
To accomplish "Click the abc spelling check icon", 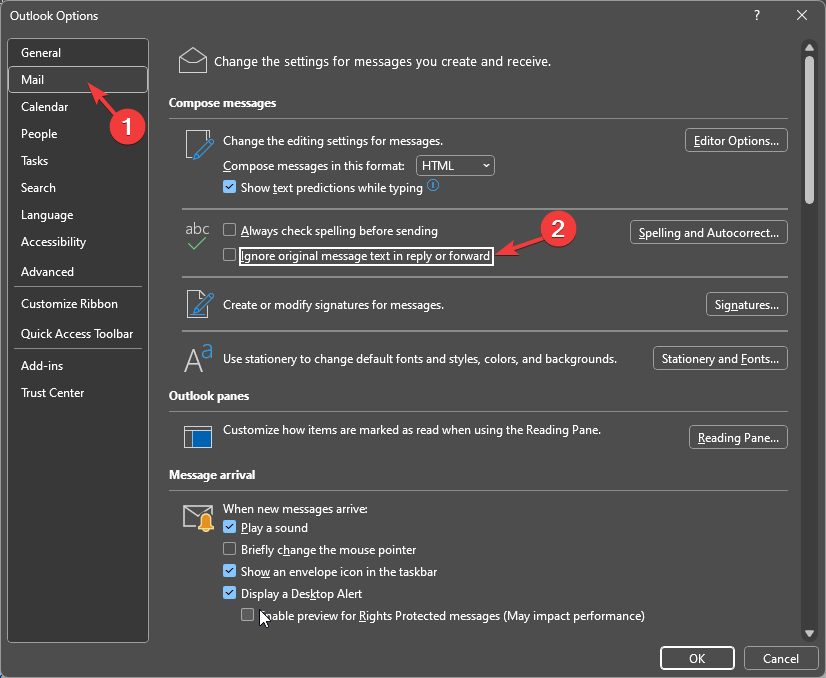I will pyautogui.click(x=198, y=236).
